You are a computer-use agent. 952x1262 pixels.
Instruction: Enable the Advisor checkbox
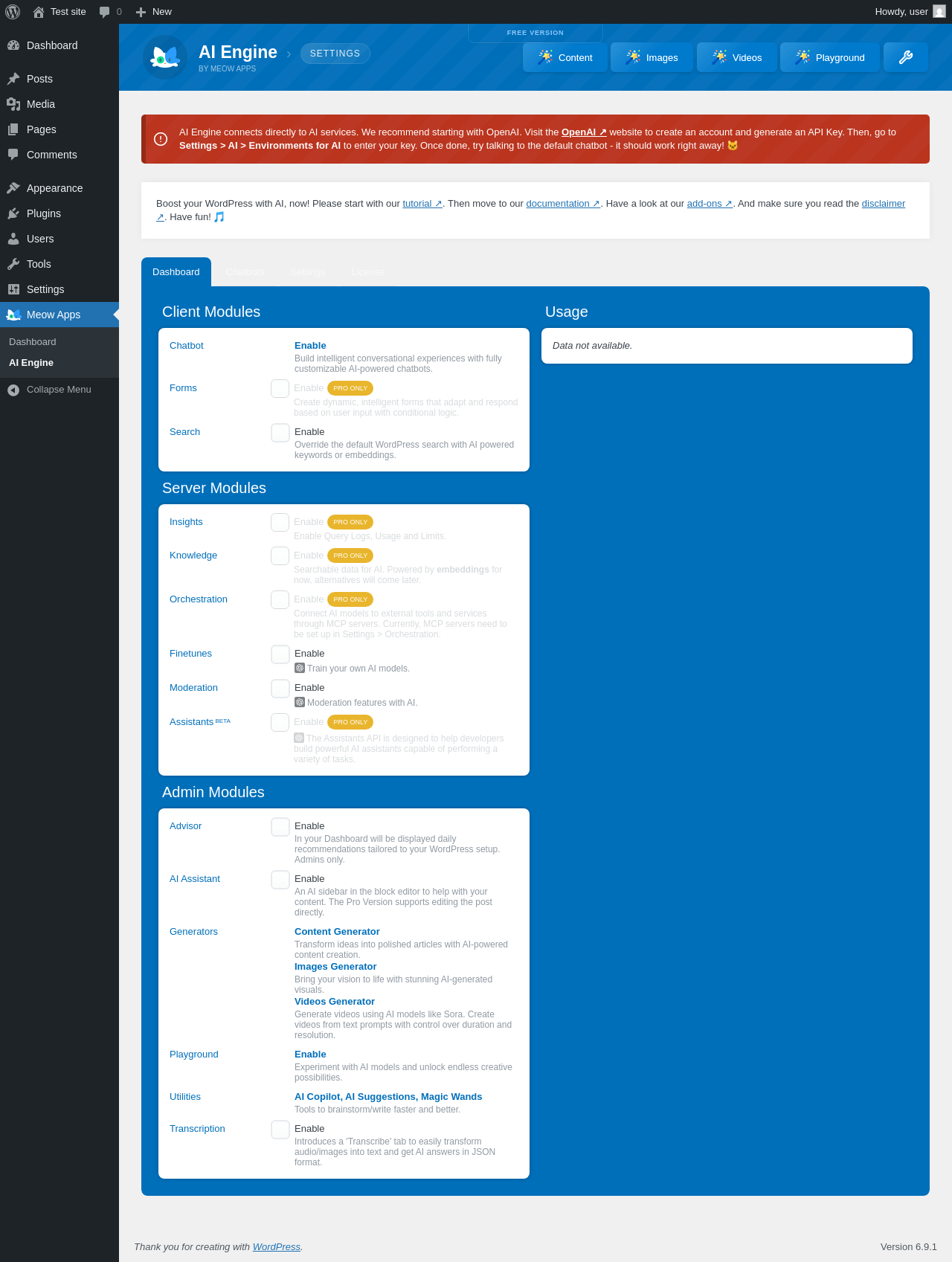pos(280,827)
